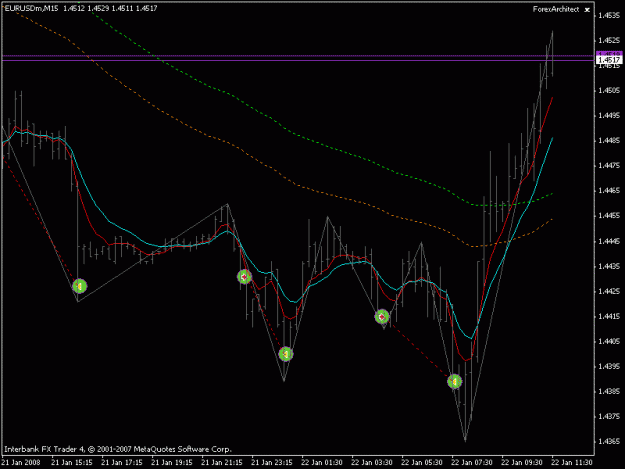Click the 1.4385 price axis label
625x469 pixels.
pos(609,391)
